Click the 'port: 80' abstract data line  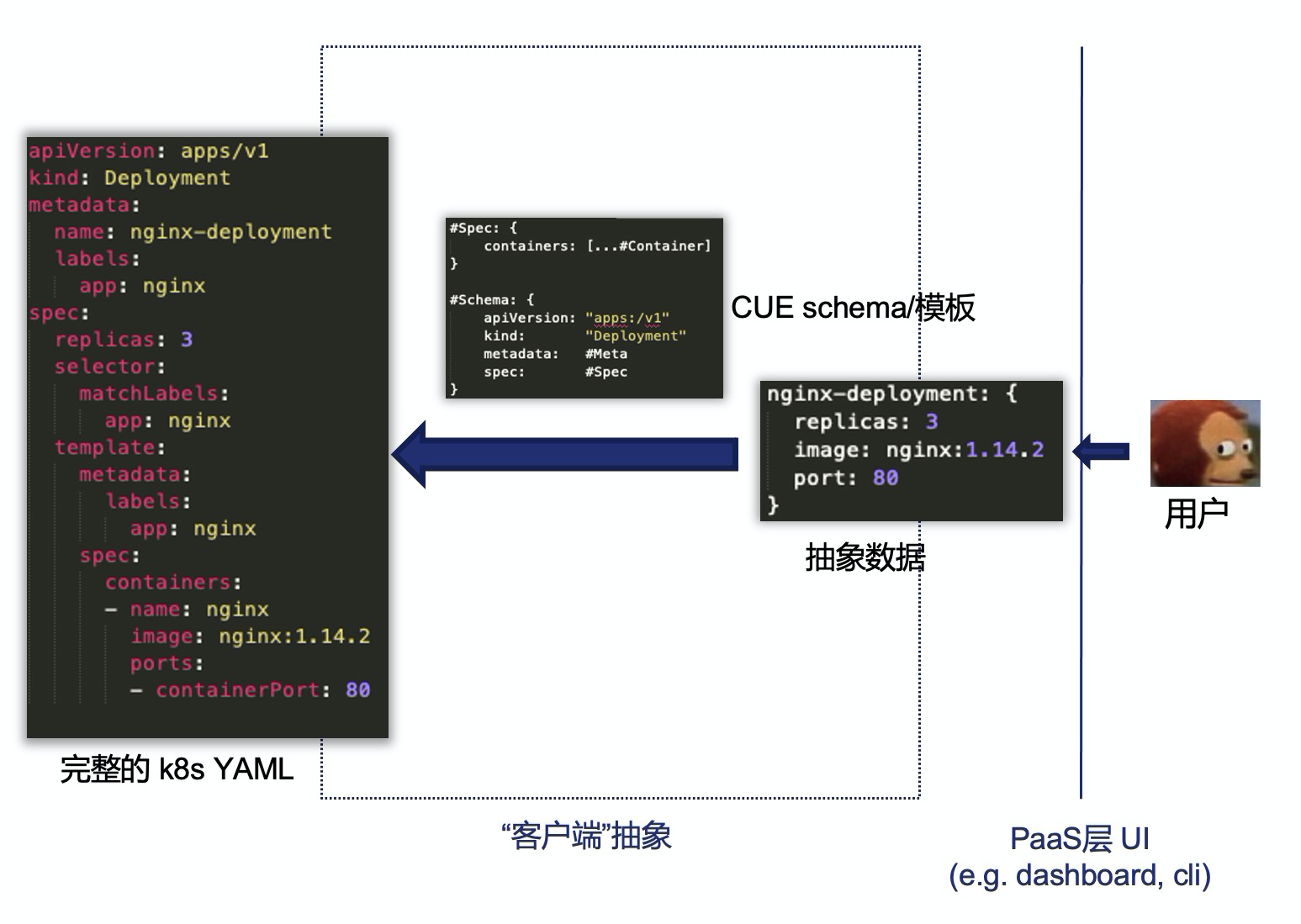point(846,478)
